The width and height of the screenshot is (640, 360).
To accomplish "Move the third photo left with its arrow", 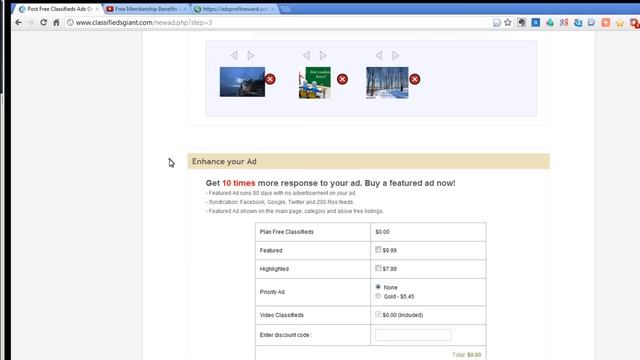I will click(379, 56).
